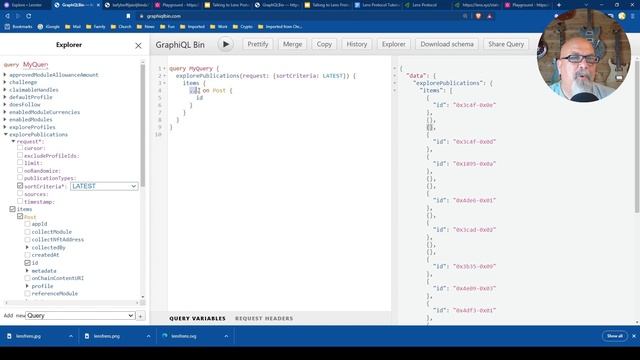Enable the limit argument checkbox
Viewport: 640px width, 360px height.
pos(20,163)
